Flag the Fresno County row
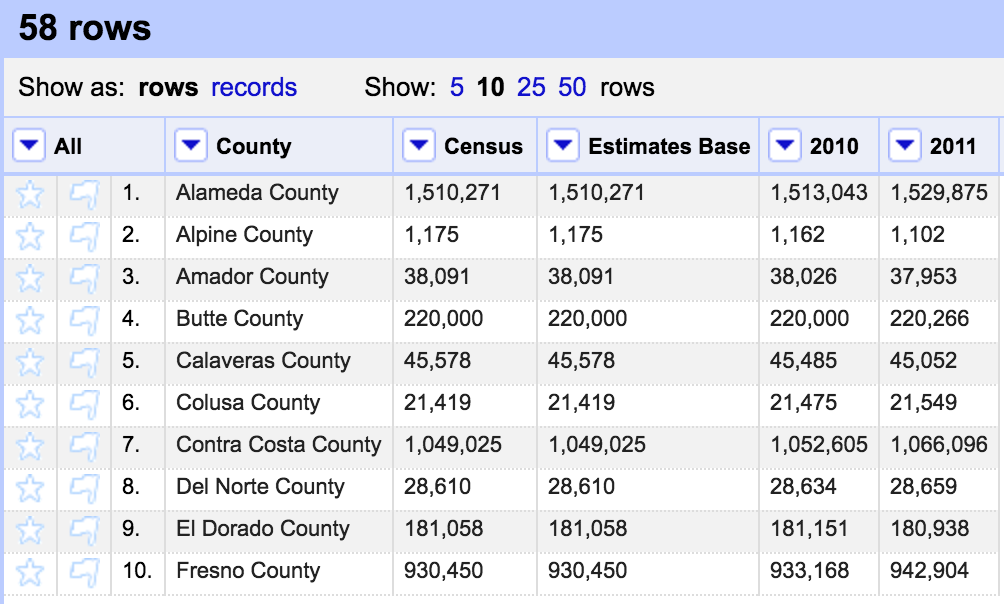1004x604 pixels. [85, 572]
